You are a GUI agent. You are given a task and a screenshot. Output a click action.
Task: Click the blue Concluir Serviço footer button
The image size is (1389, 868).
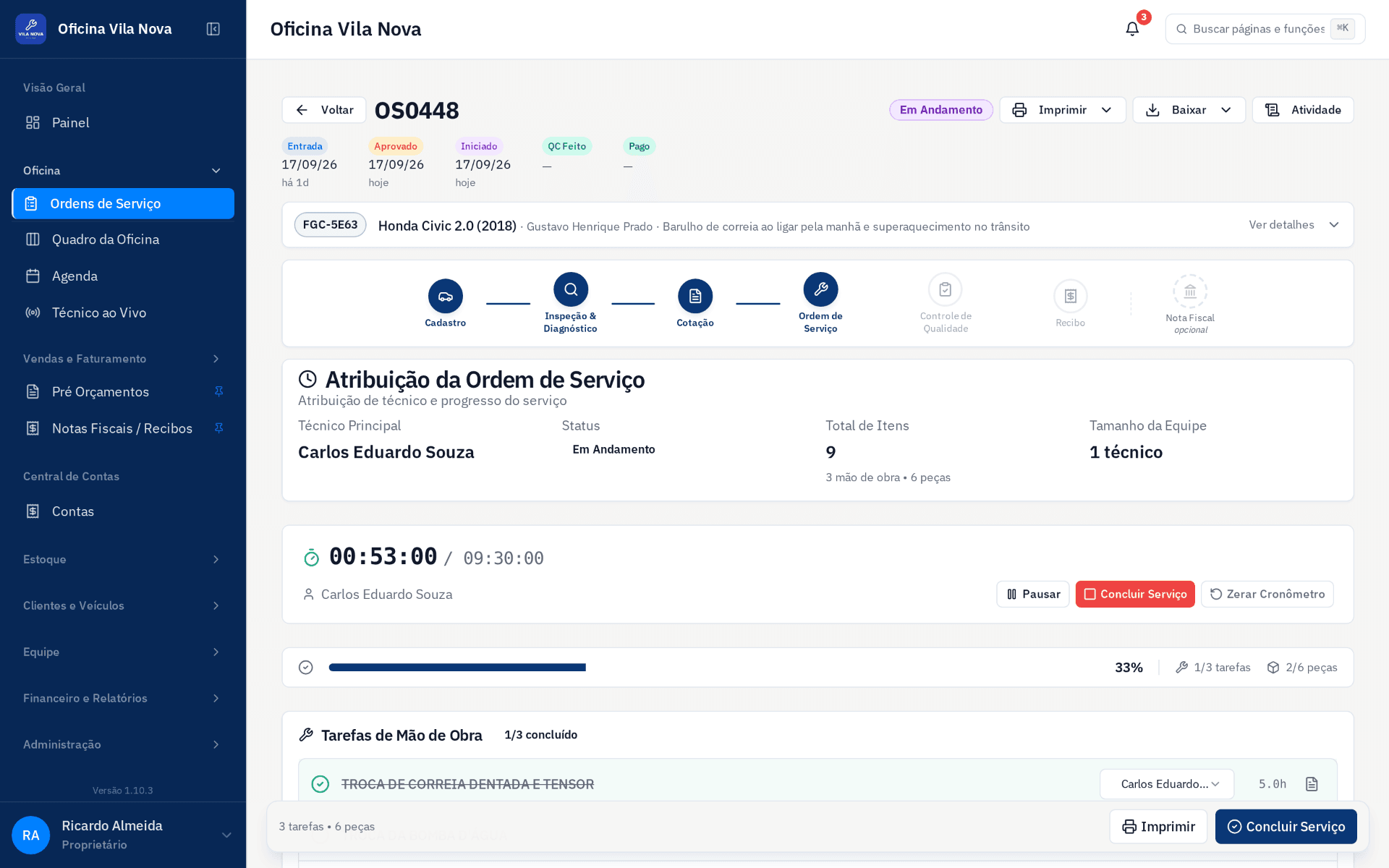(x=1286, y=826)
